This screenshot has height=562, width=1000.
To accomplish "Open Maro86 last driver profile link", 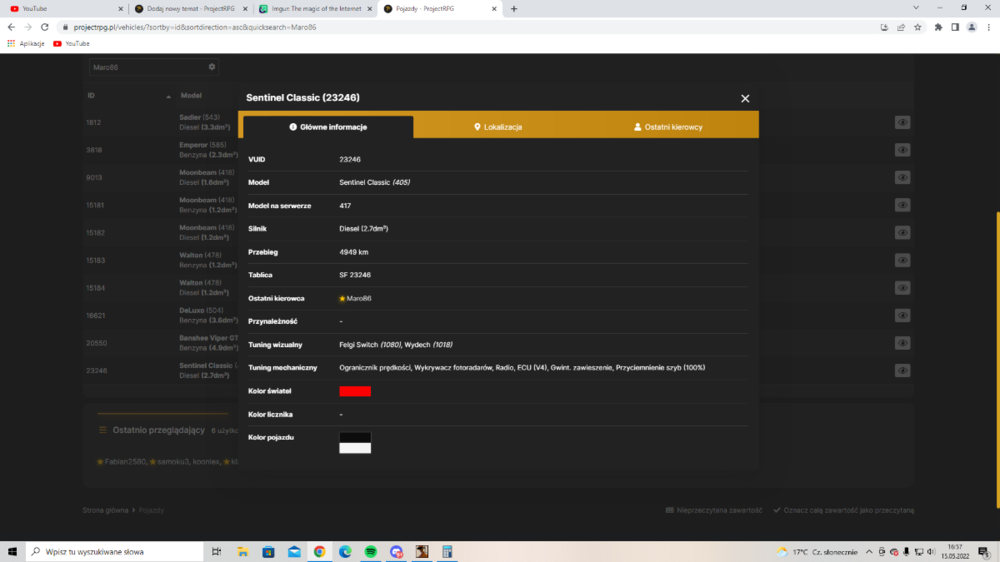I will coord(358,299).
